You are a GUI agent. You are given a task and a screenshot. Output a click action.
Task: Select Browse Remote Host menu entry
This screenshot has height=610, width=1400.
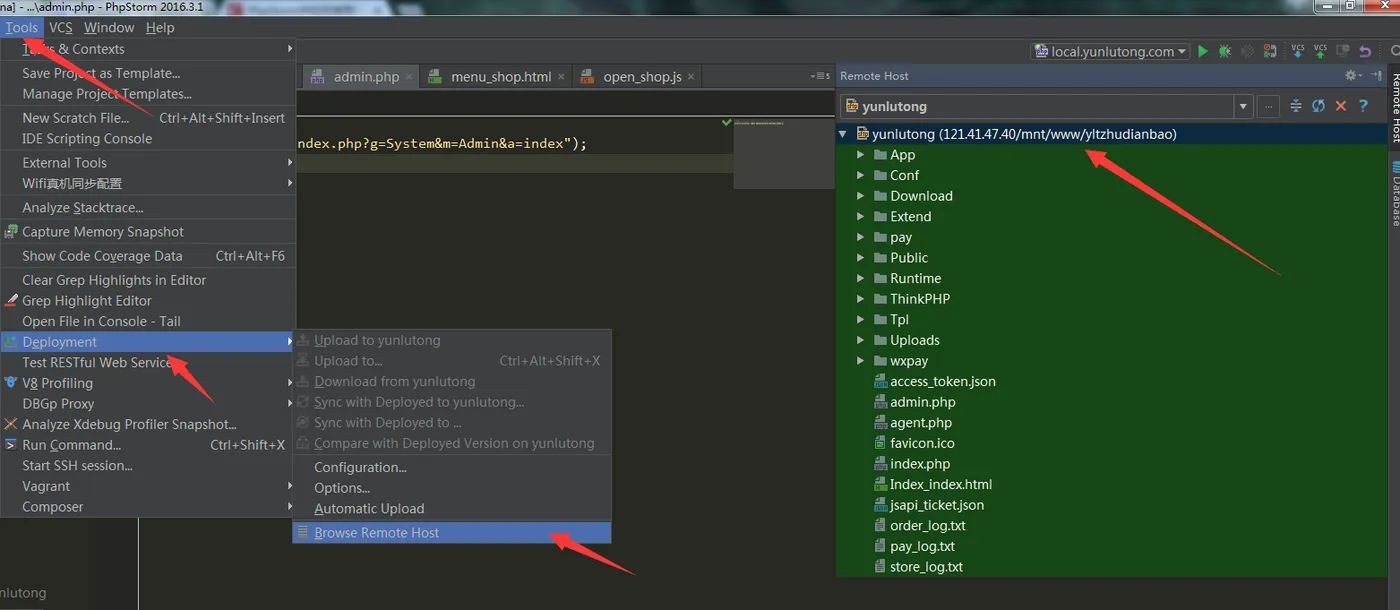click(452, 533)
